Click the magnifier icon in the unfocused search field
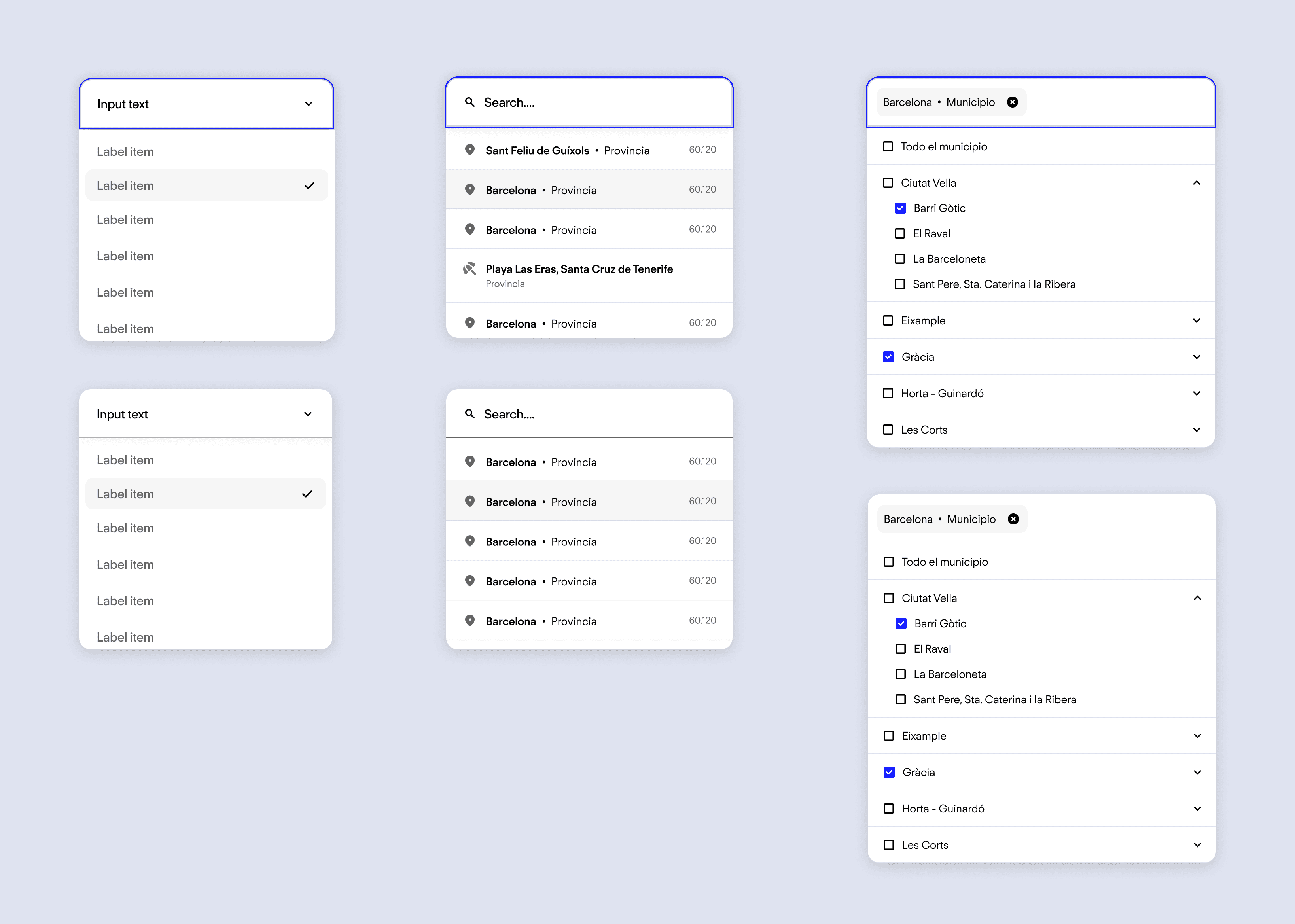The image size is (1295, 924). tap(470, 414)
